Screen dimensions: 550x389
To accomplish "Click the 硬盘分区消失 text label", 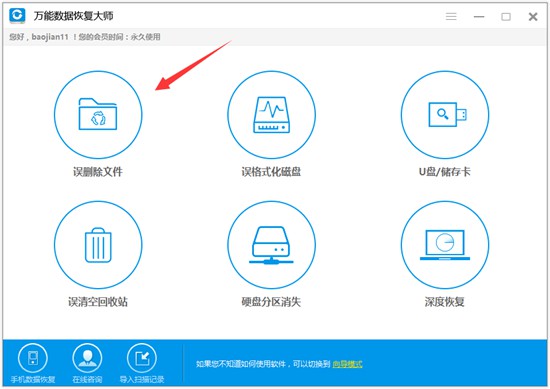I will click(271, 302).
